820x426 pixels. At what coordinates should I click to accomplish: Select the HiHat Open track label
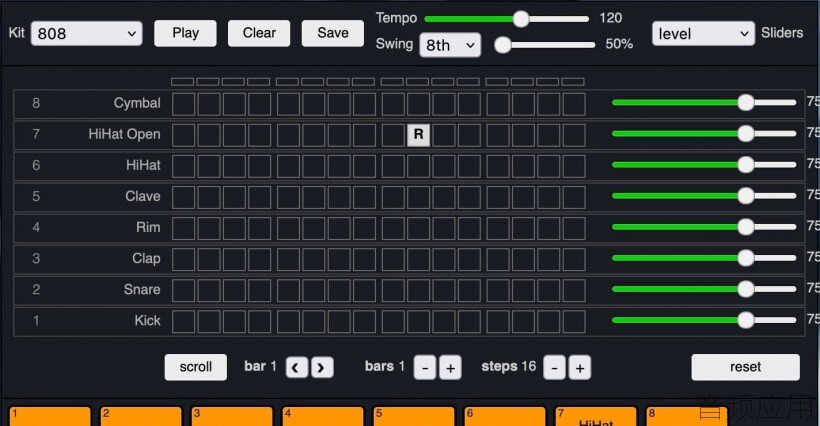(124, 134)
